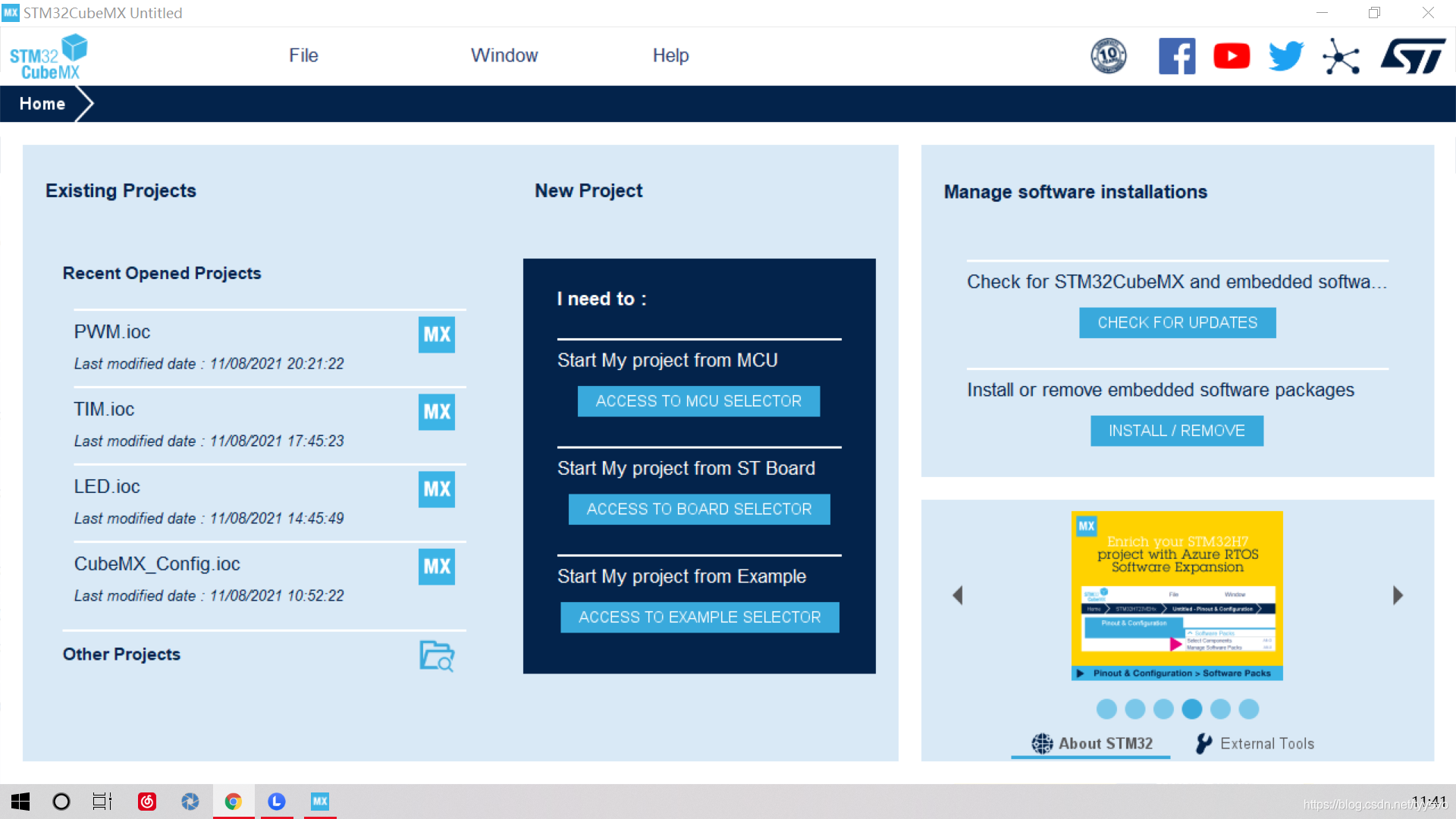Screen dimensions: 1456x819
Task: Click the Twitter bird icon
Action: (1286, 56)
